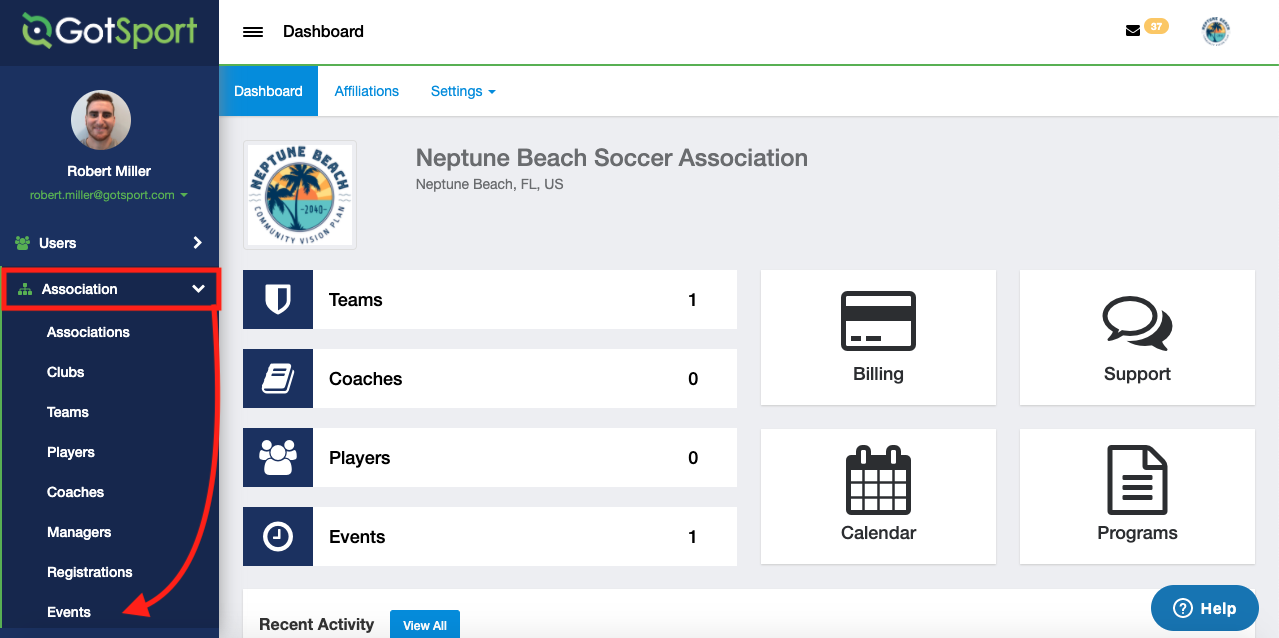Click the Recent Activity heading
The width and height of the screenshot is (1279, 638).
click(x=316, y=624)
